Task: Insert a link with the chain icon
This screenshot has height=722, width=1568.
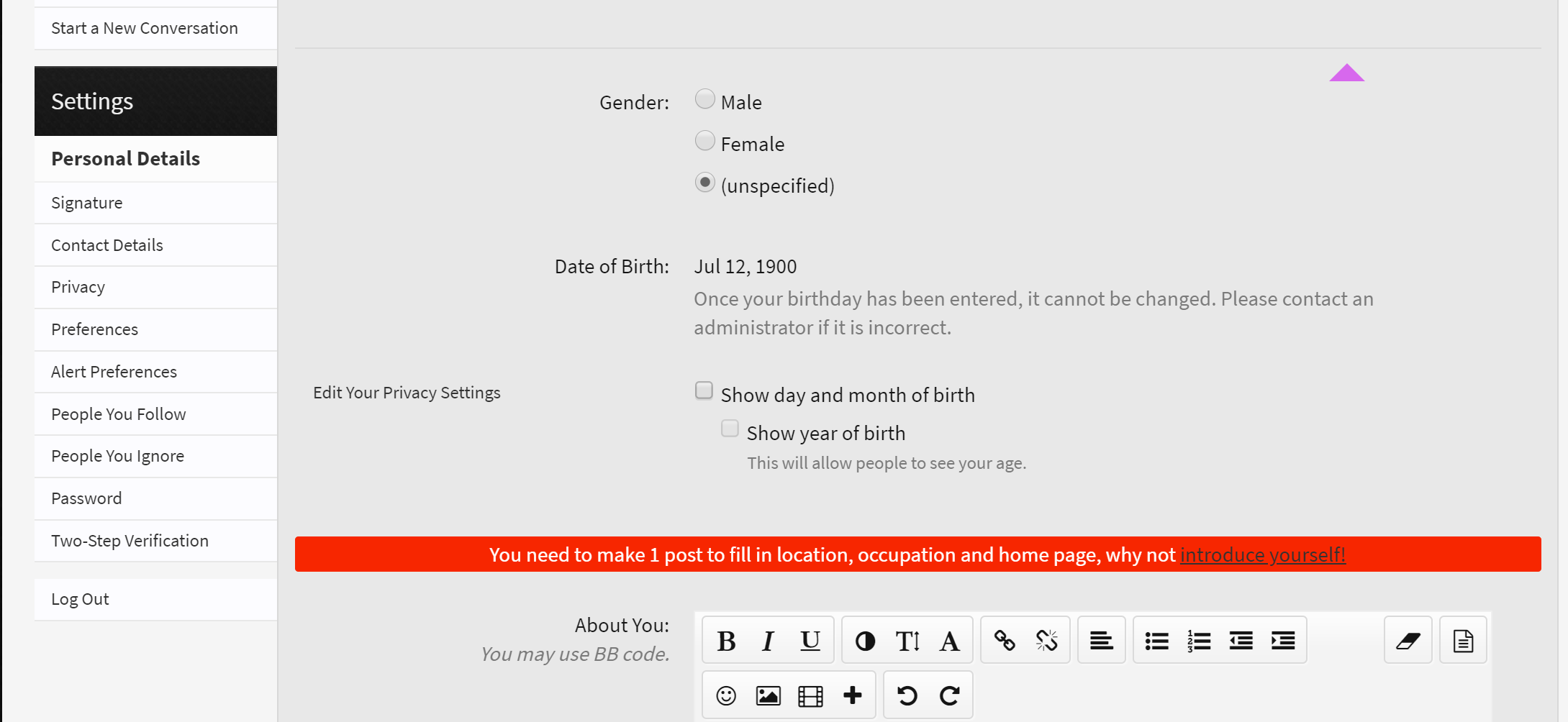Action: 1005,640
